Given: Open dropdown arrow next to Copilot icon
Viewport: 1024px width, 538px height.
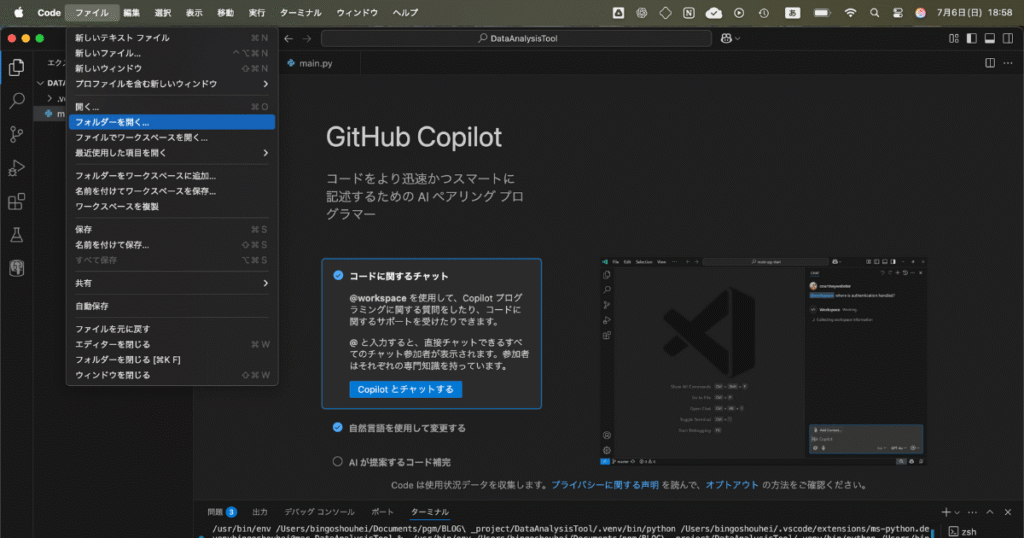Looking at the screenshot, I should pos(738,39).
